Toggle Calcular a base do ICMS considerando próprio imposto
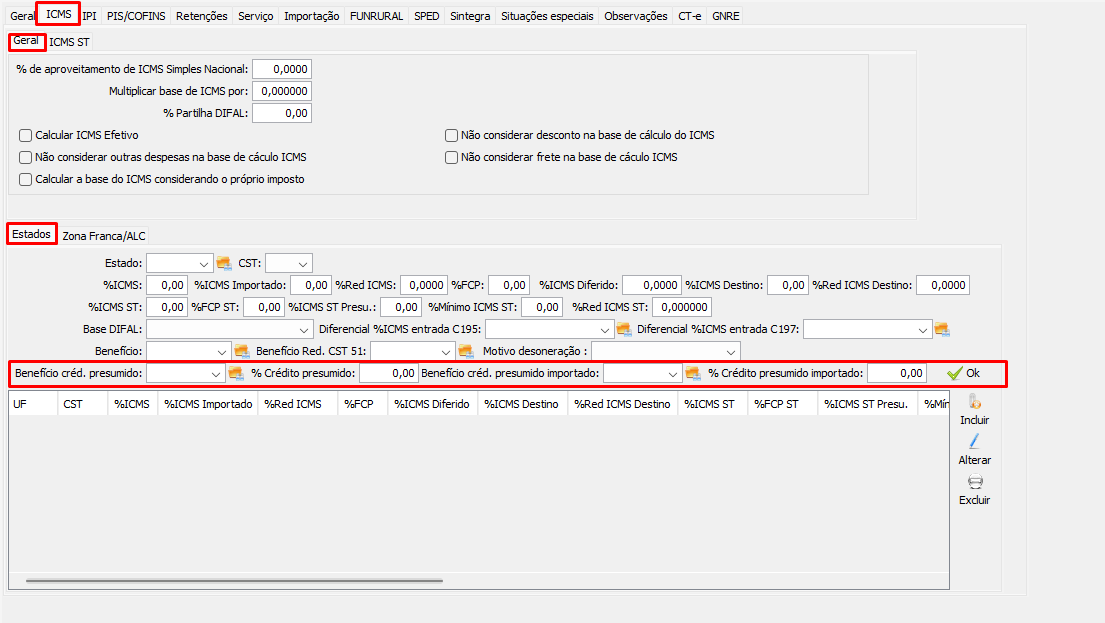Viewport: 1105px width, 623px height. tap(26, 180)
